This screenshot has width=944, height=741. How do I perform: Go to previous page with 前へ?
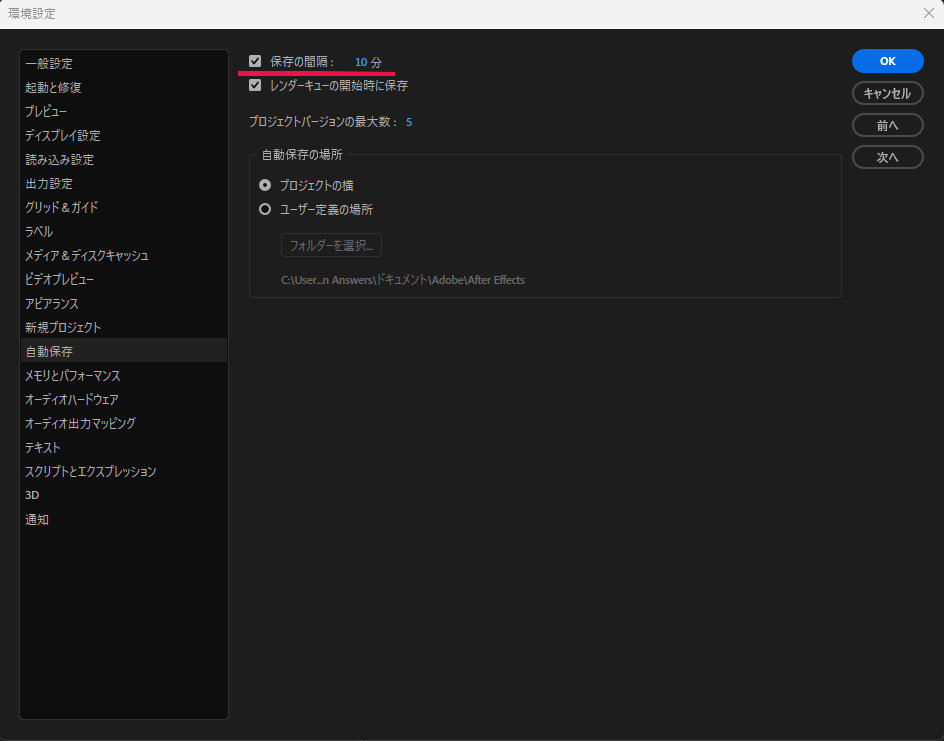(887, 125)
